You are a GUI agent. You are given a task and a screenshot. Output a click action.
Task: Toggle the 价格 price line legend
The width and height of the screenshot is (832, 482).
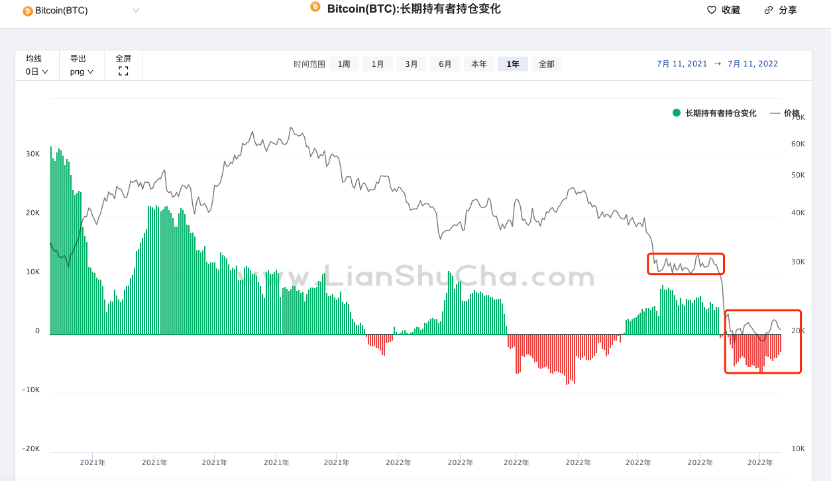[785, 113]
